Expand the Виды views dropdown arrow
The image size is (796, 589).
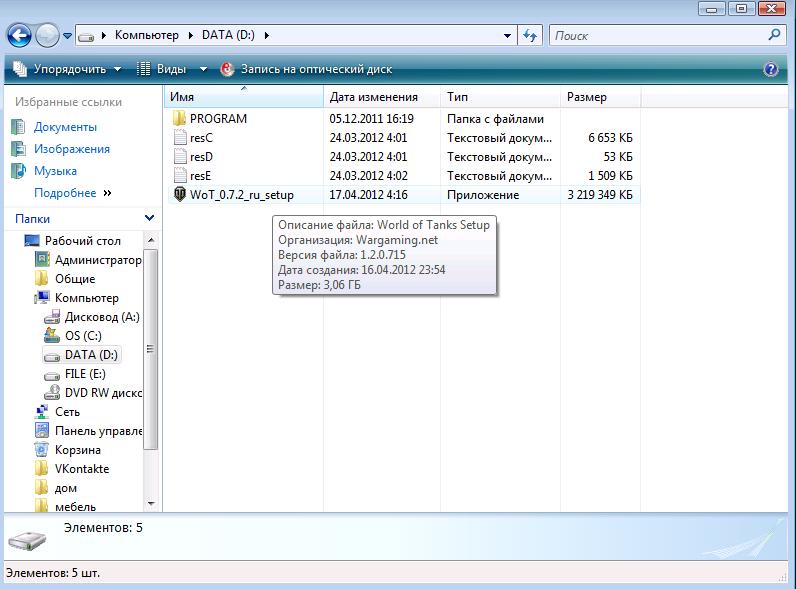(203, 69)
